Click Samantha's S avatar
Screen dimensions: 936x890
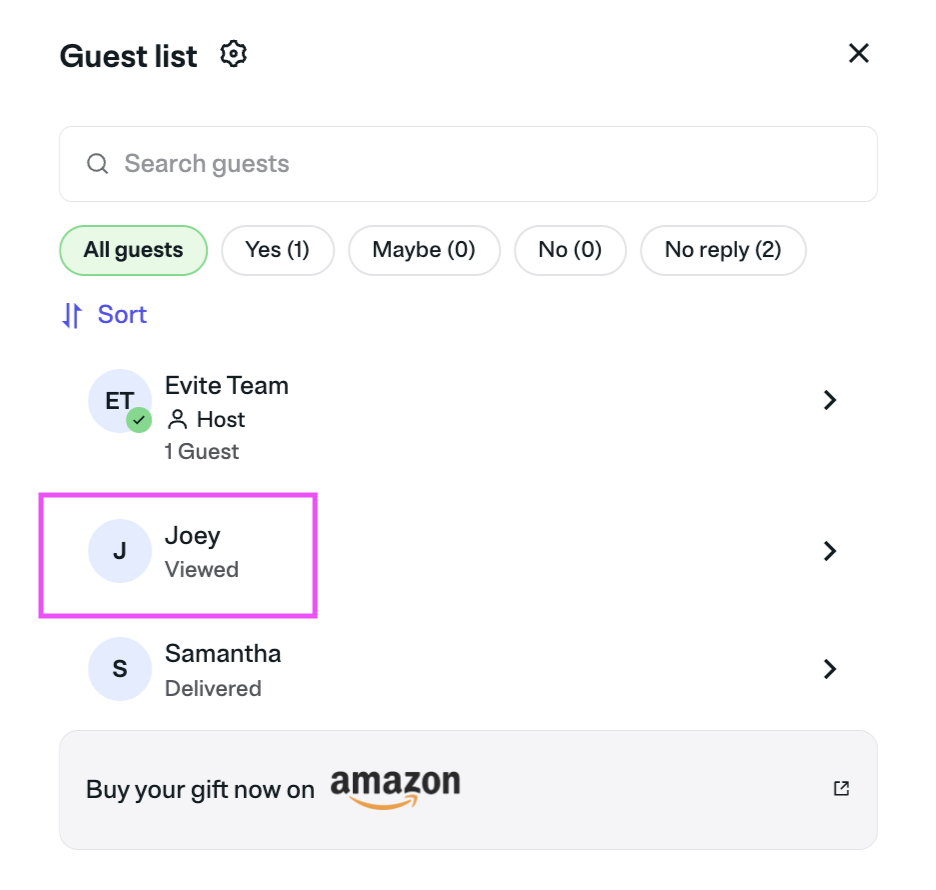[119, 669]
